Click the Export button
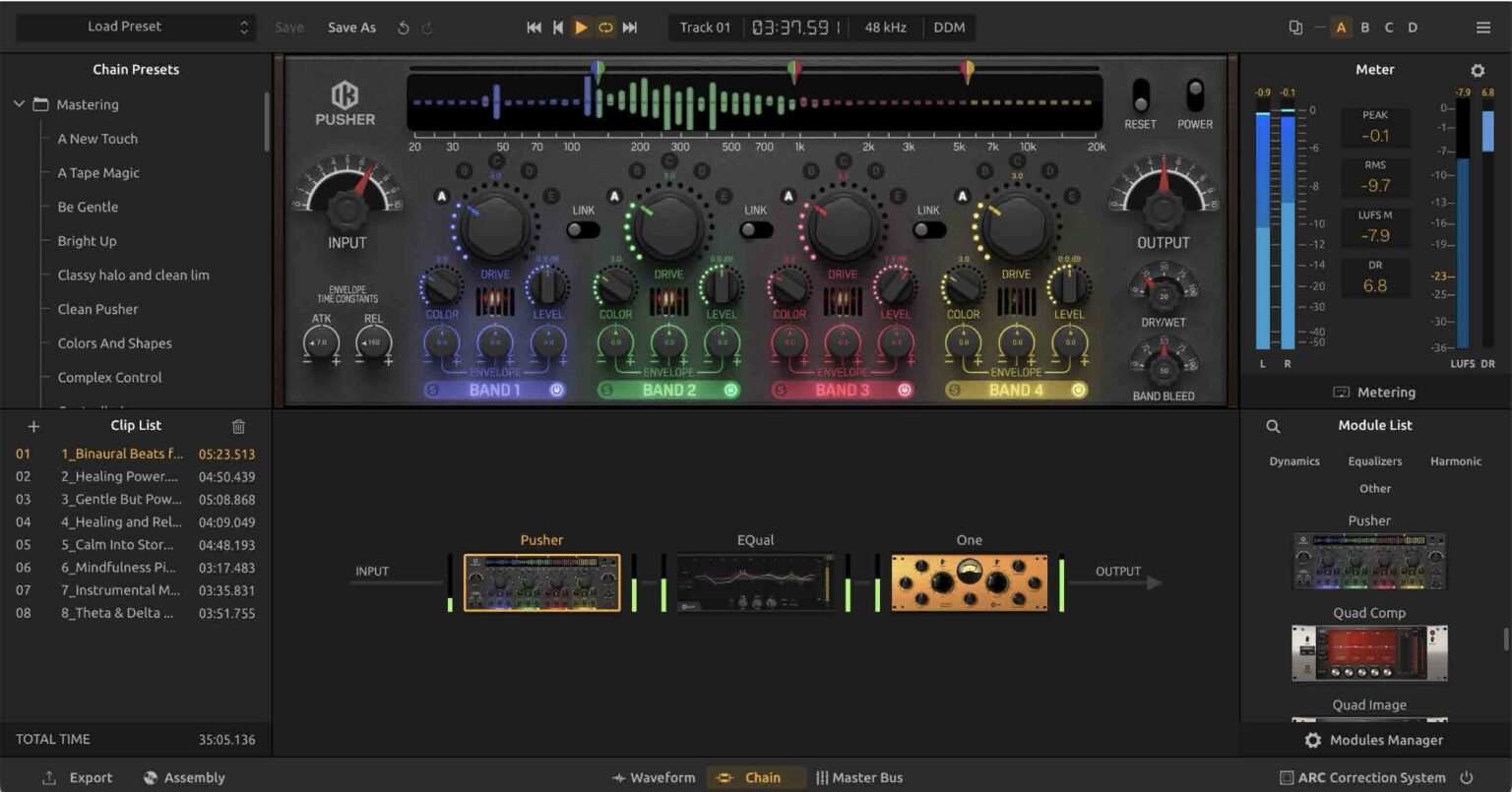Image resolution: width=1512 pixels, height=792 pixels. (x=78, y=777)
